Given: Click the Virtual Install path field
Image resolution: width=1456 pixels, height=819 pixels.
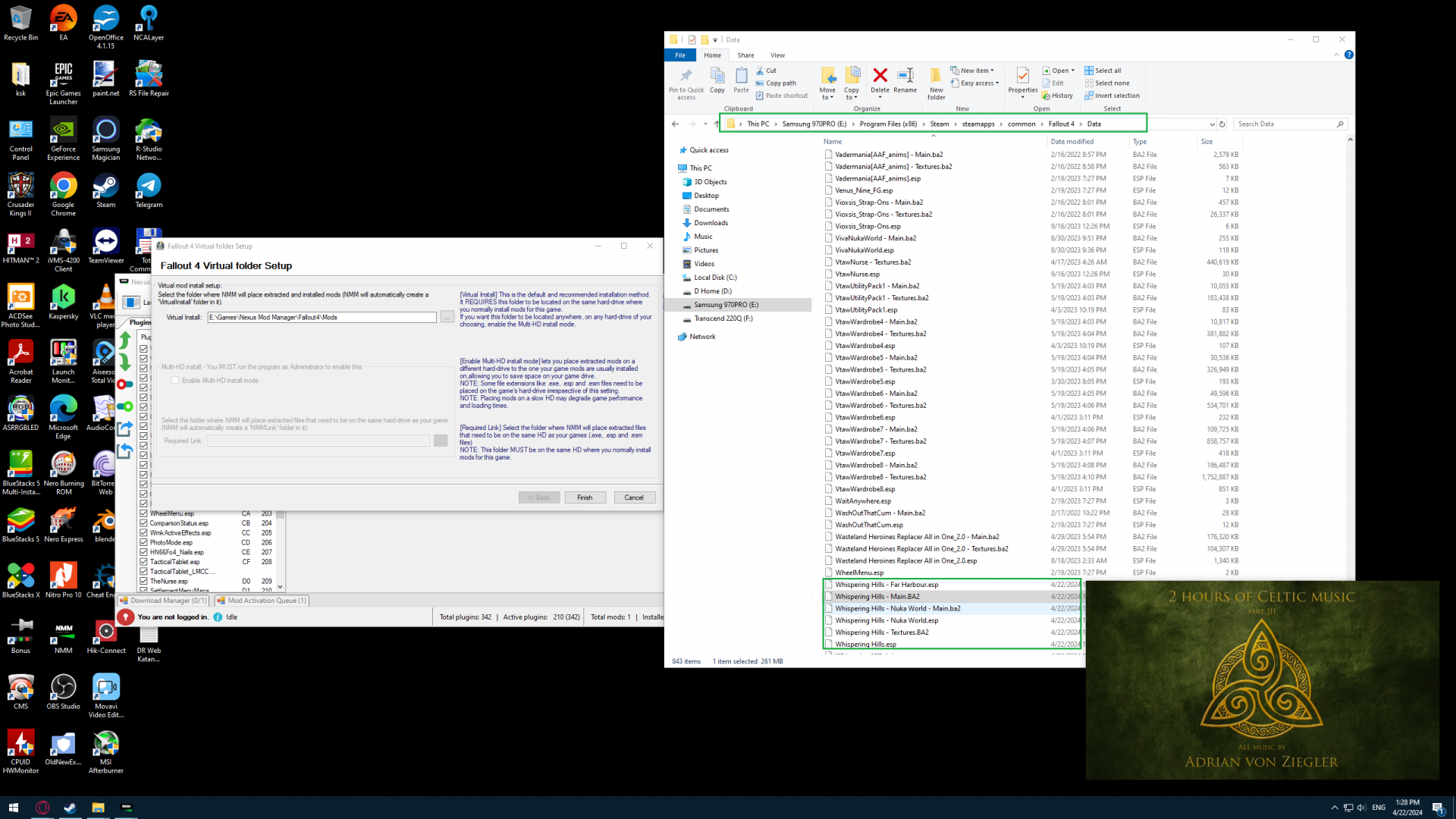Looking at the screenshot, I should tap(322, 317).
